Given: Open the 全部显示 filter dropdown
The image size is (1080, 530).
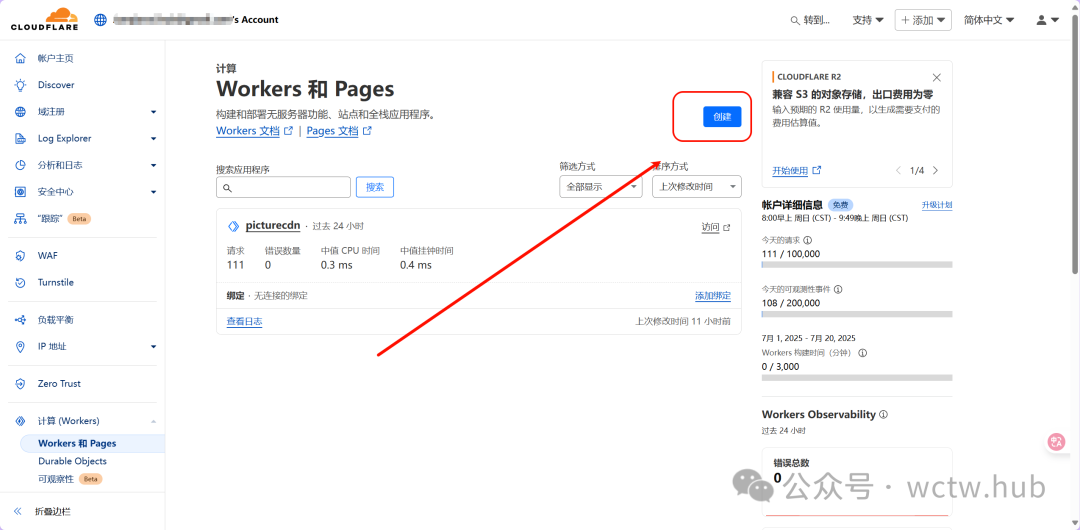Looking at the screenshot, I should pos(600,187).
